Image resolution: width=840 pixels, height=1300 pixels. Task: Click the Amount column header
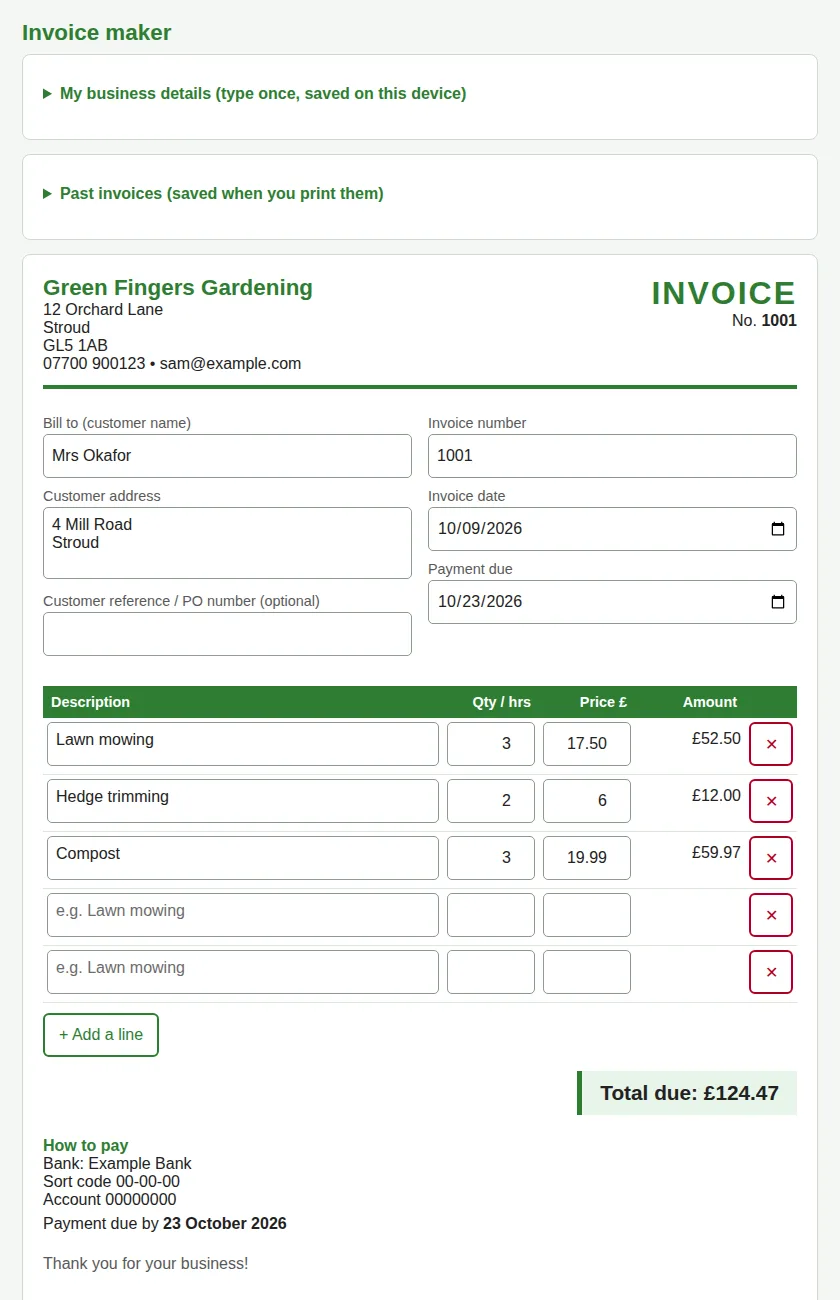coord(710,702)
